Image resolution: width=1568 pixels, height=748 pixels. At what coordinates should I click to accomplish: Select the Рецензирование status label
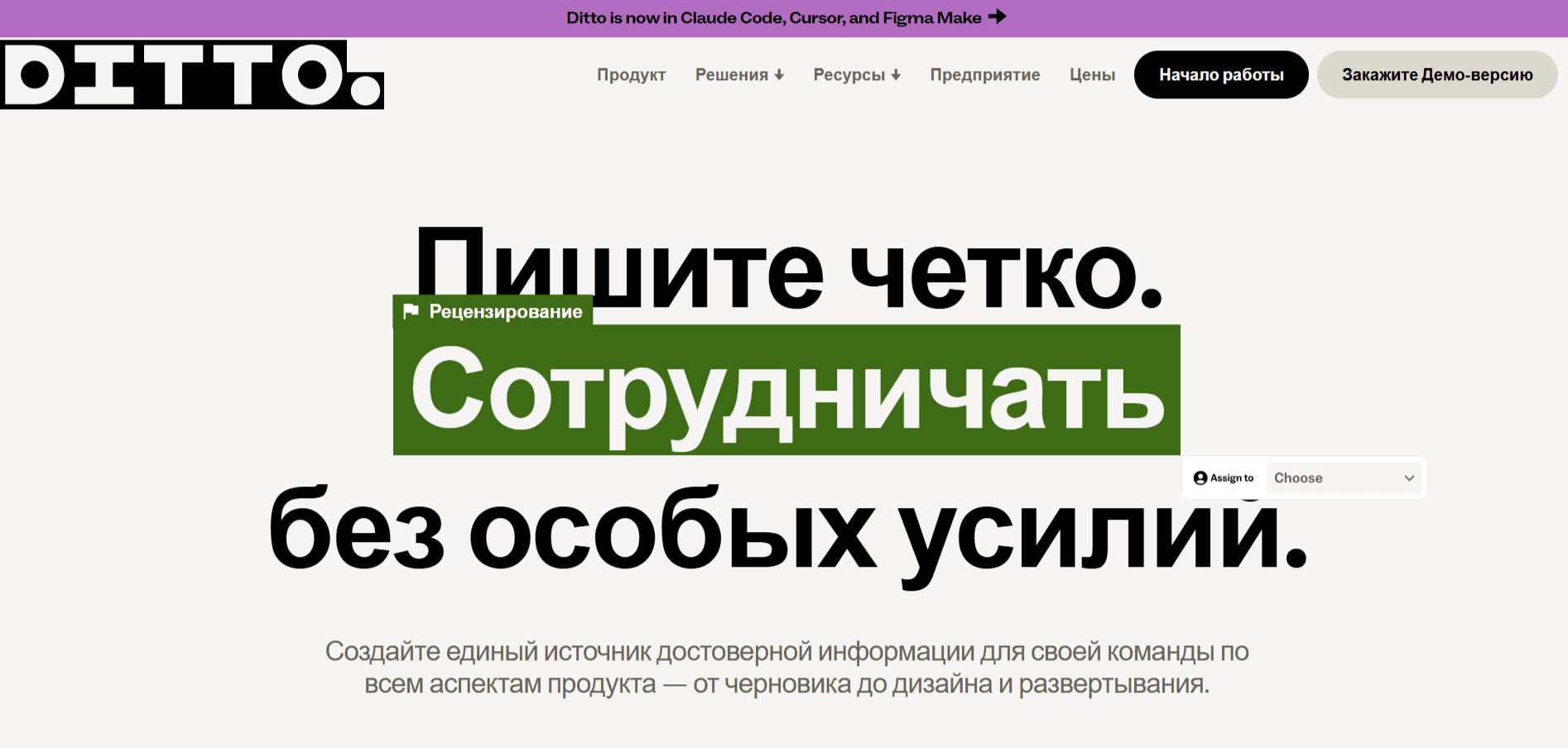[x=505, y=311]
